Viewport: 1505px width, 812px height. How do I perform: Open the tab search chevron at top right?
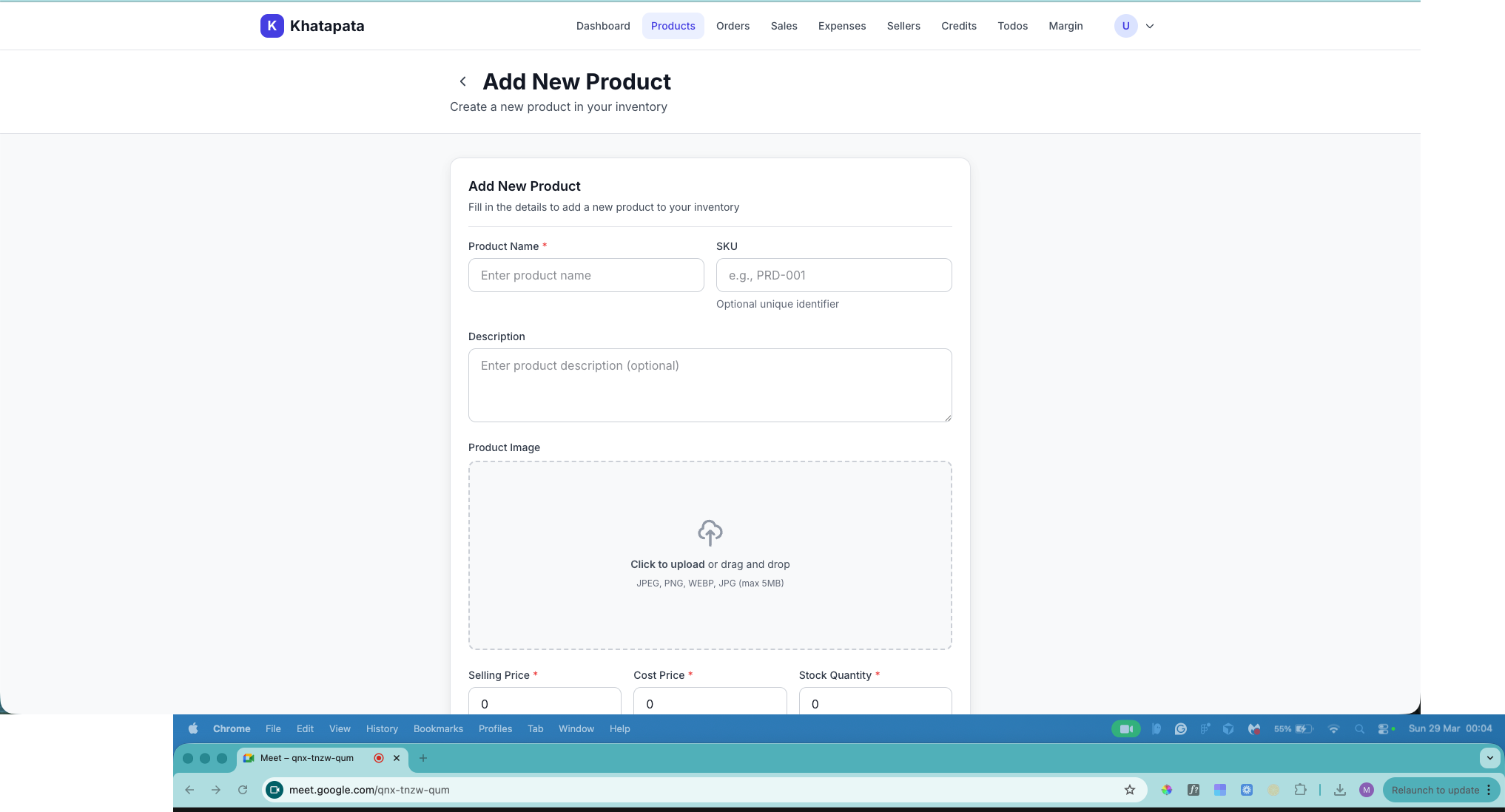tap(1489, 758)
